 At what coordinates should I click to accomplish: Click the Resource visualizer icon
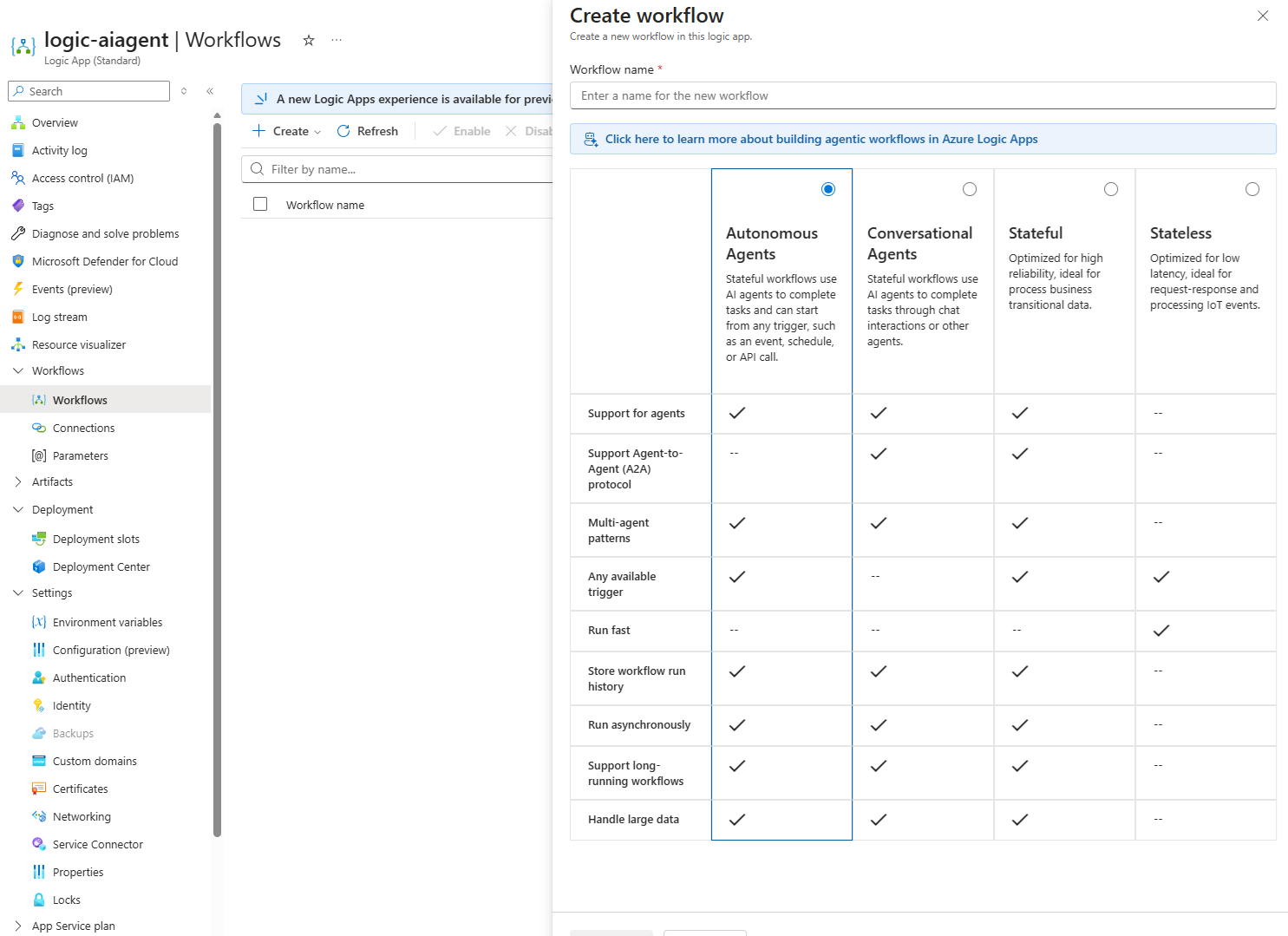[x=18, y=345]
